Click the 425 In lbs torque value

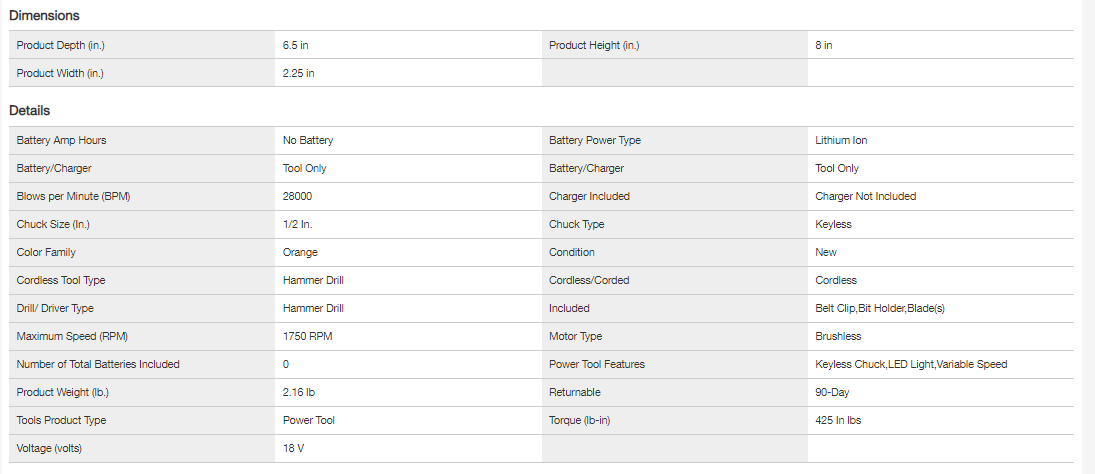click(x=838, y=420)
